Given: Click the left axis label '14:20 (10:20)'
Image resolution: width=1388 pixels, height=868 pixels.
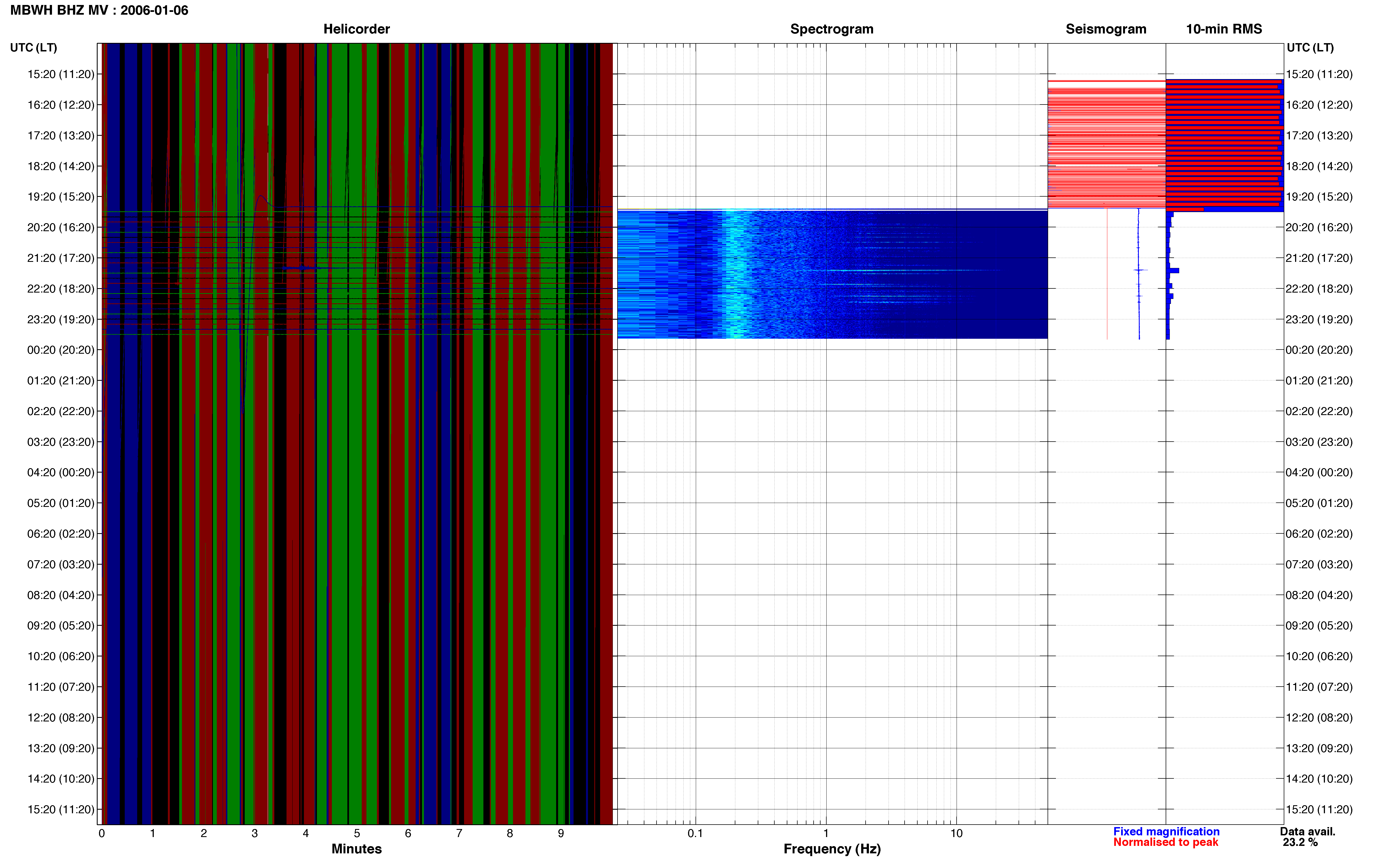Looking at the screenshot, I should (x=61, y=779).
